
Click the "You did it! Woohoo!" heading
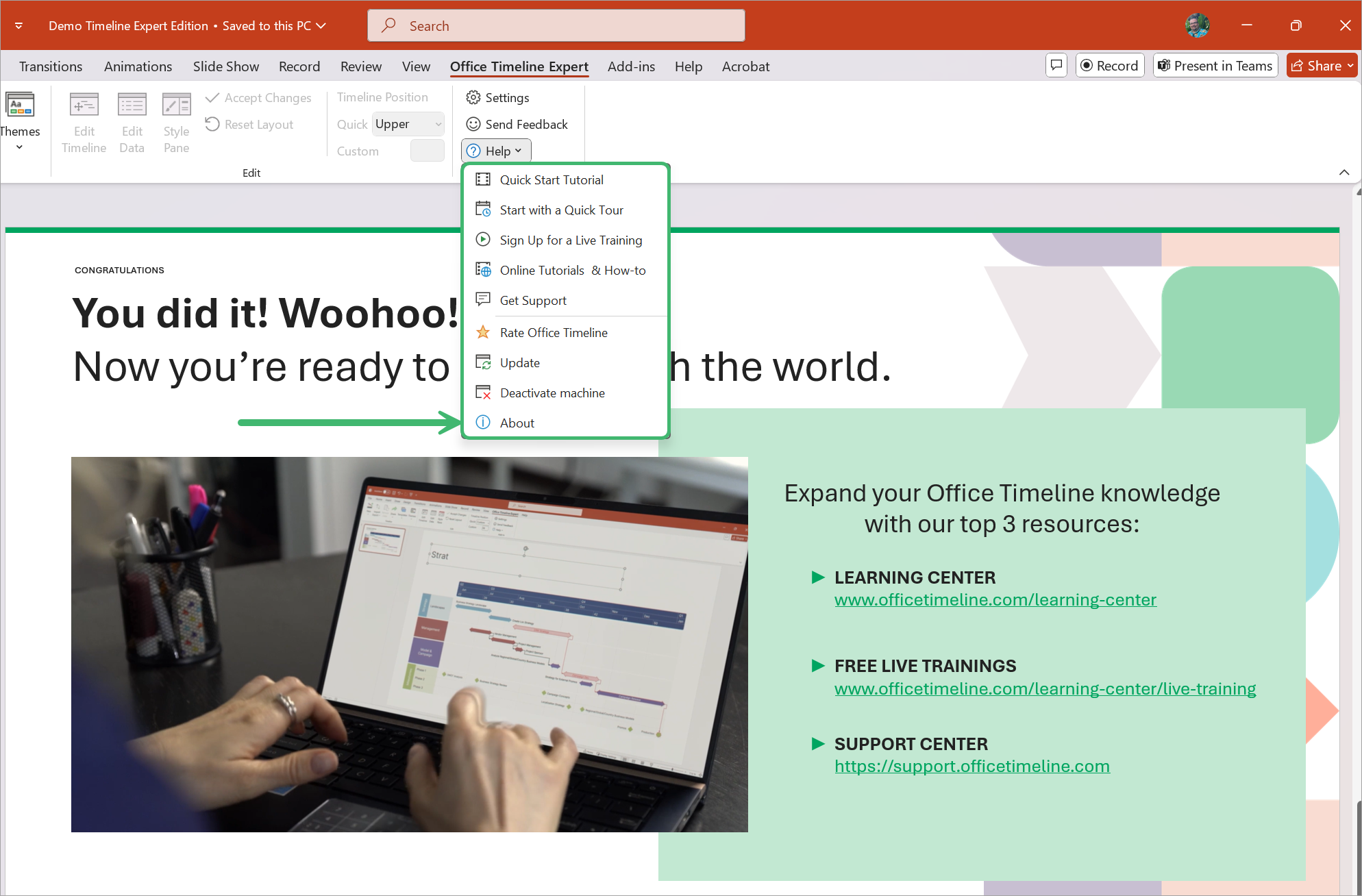tap(266, 314)
